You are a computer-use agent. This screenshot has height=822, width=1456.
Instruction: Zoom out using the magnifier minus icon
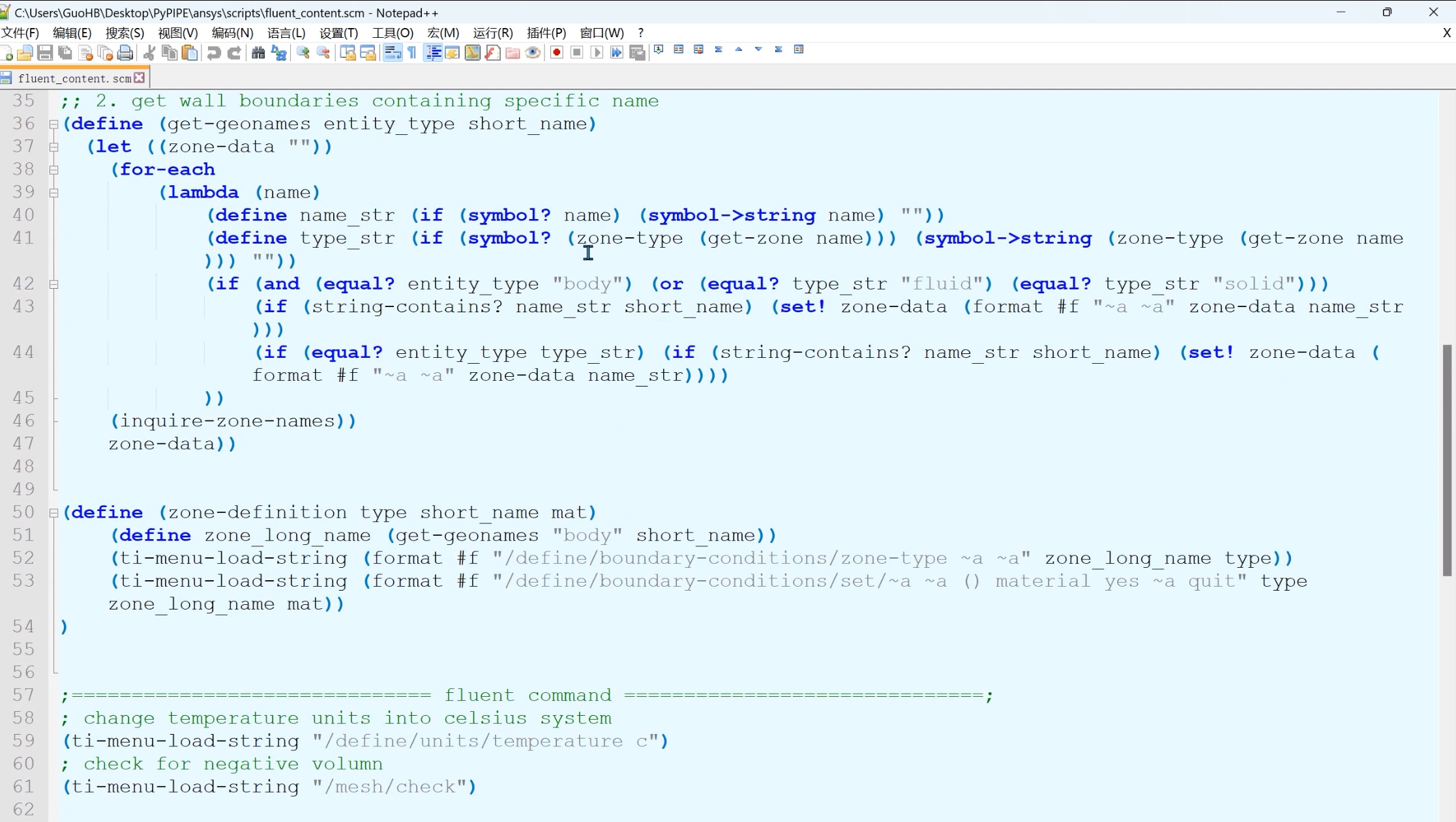[323, 53]
